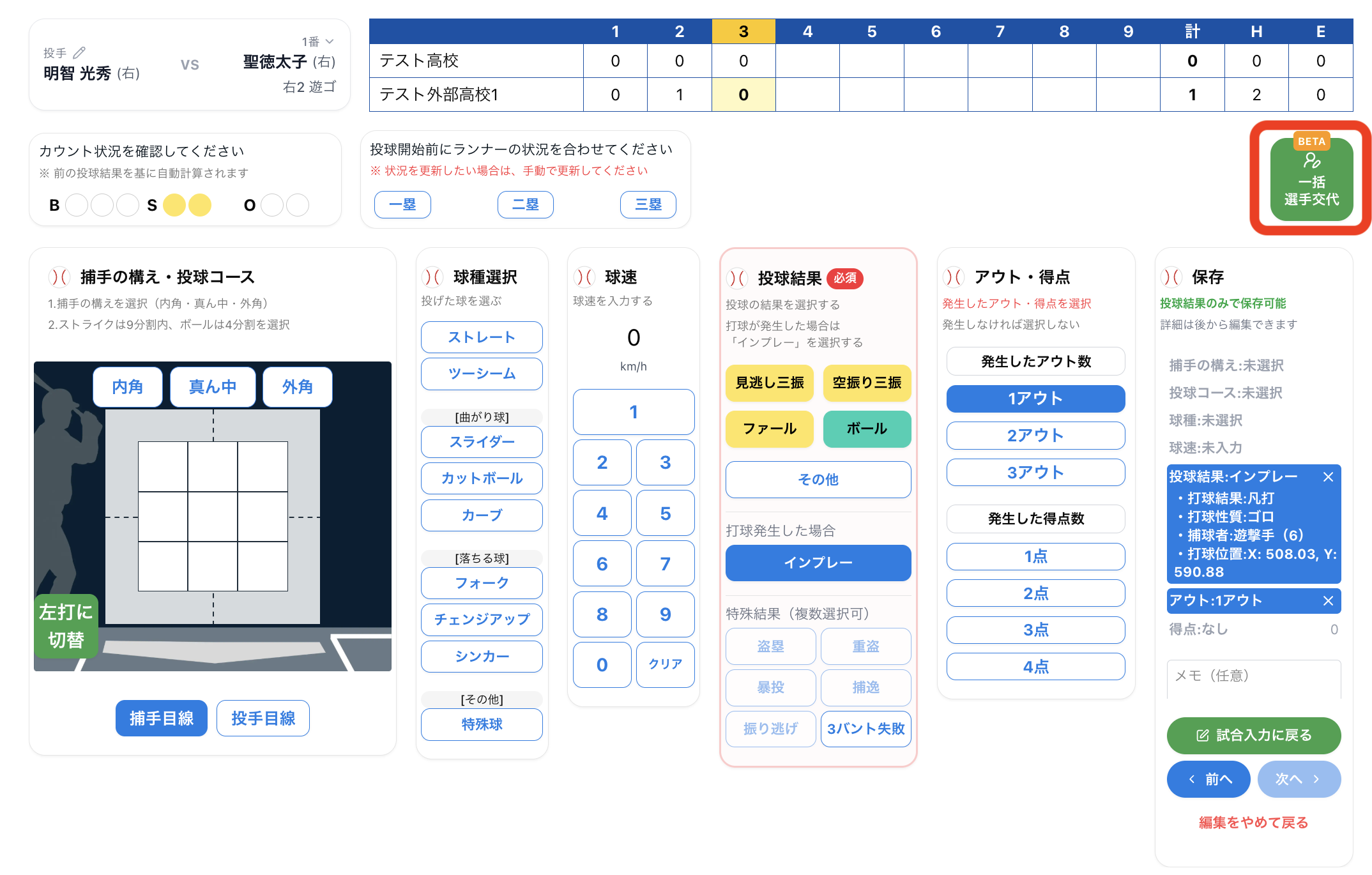
Task: Toggle the 一塁 runner button
Action: click(x=402, y=204)
